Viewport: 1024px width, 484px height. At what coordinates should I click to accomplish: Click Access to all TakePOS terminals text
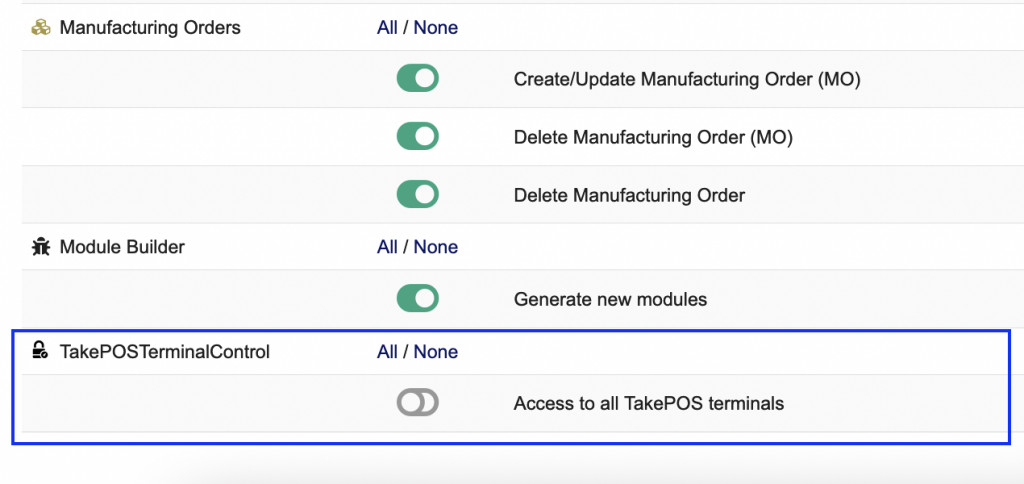pos(648,404)
